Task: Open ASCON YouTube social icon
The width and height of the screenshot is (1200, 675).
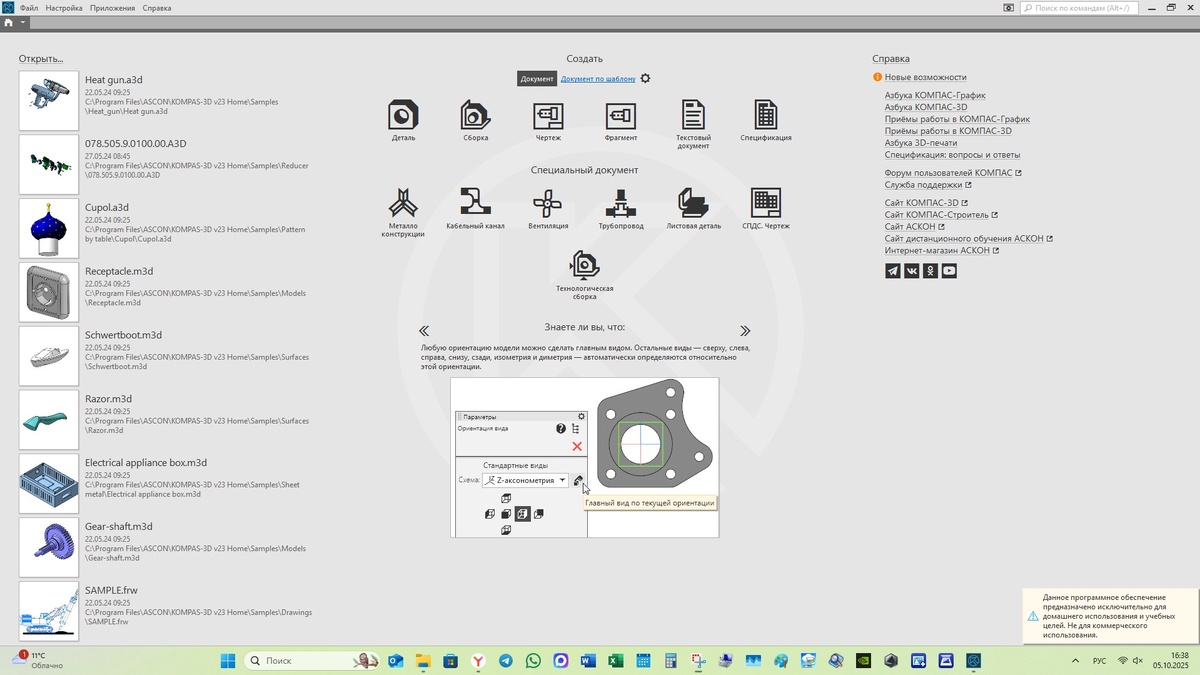Action: tap(949, 270)
